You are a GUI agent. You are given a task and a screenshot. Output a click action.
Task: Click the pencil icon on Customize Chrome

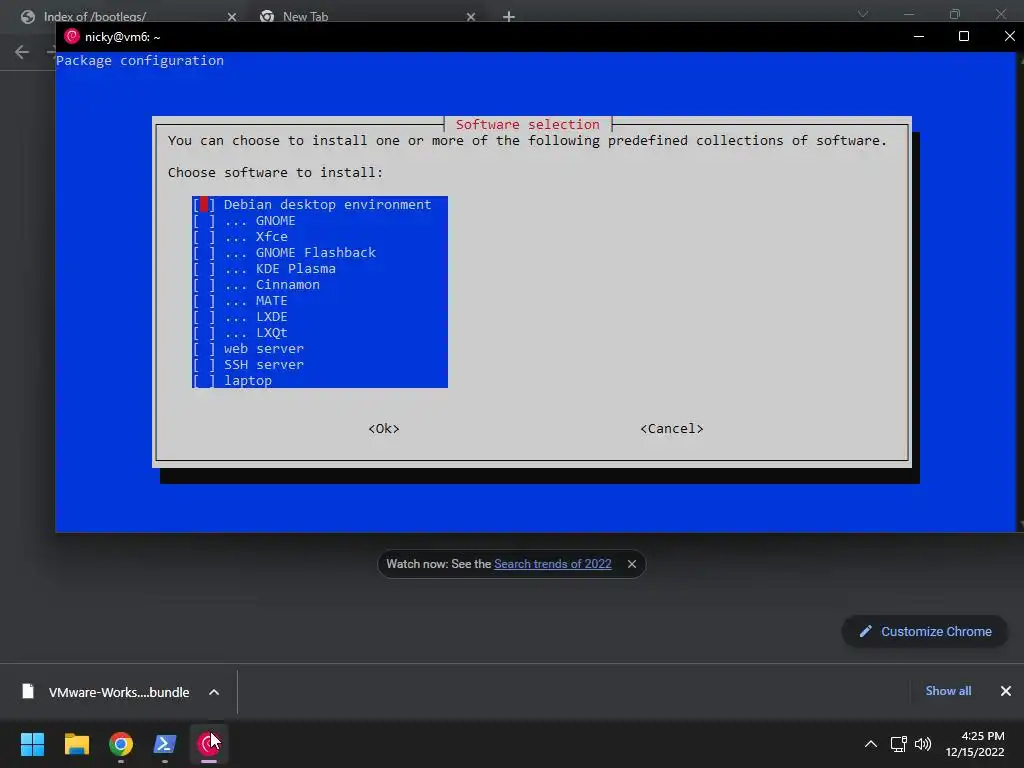pyautogui.click(x=865, y=632)
